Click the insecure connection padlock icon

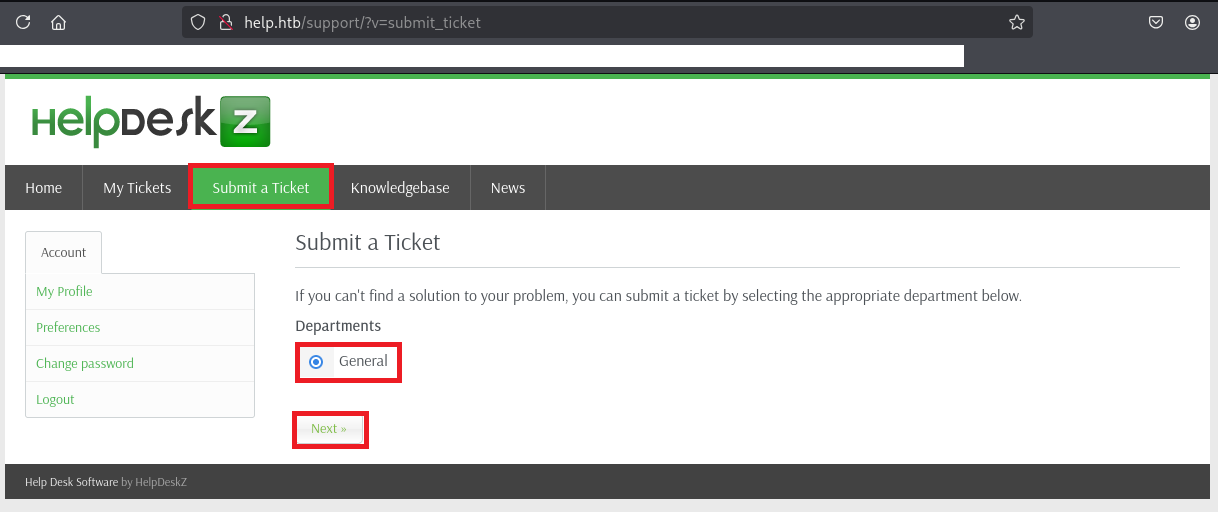(x=225, y=22)
